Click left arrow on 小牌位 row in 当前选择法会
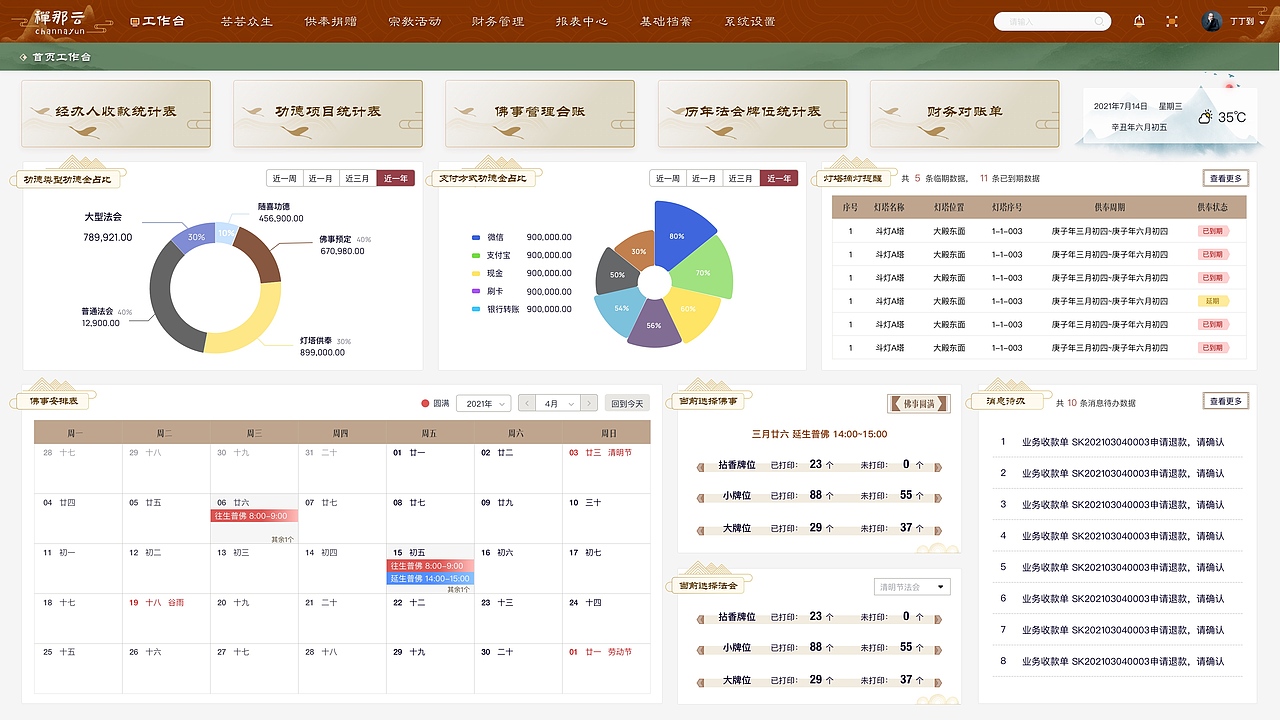1280x720 pixels. click(x=699, y=648)
